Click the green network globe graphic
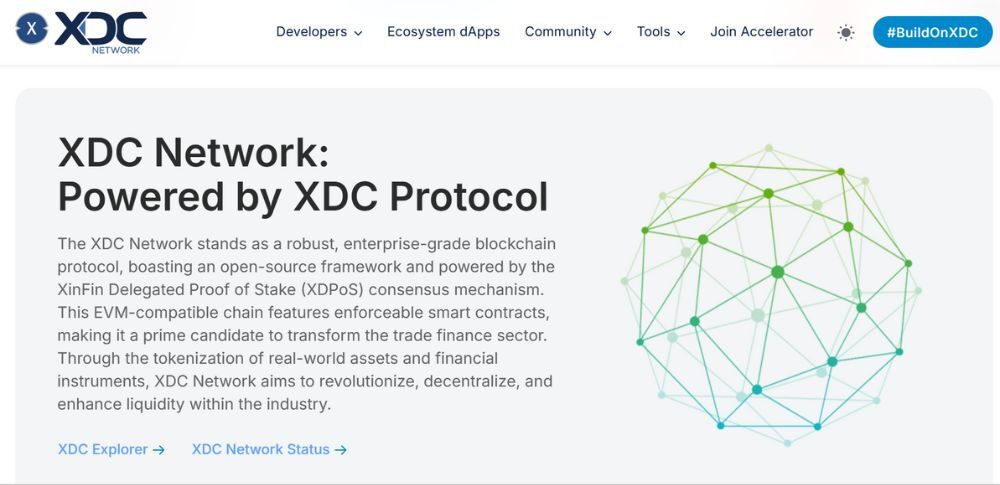Image resolution: width=1000 pixels, height=485 pixels. coord(770,295)
